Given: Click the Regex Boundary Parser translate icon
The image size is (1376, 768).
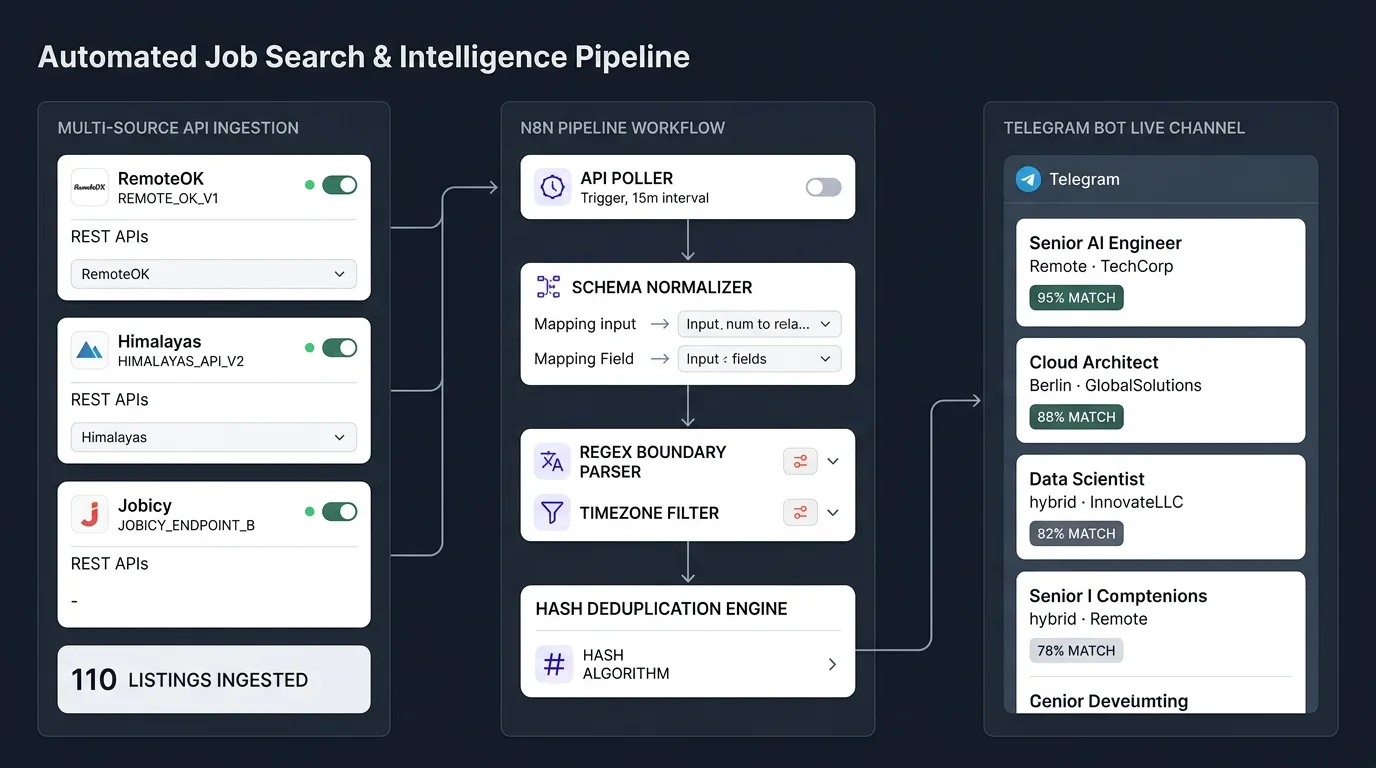Looking at the screenshot, I should tap(552, 461).
